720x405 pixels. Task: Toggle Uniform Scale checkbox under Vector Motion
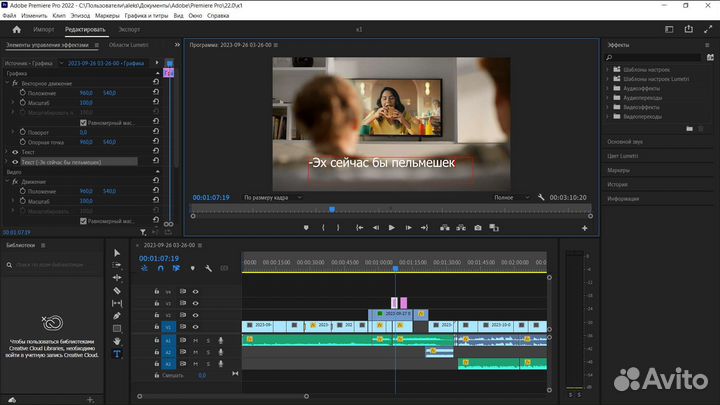pos(83,123)
